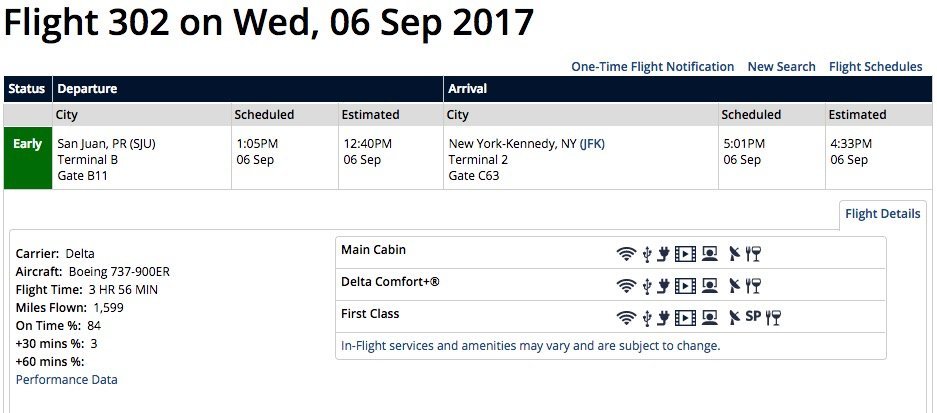Click the video film icon for Delta Comfort+
The height and width of the screenshot is (413, 937).
click(x=685, y=286)
